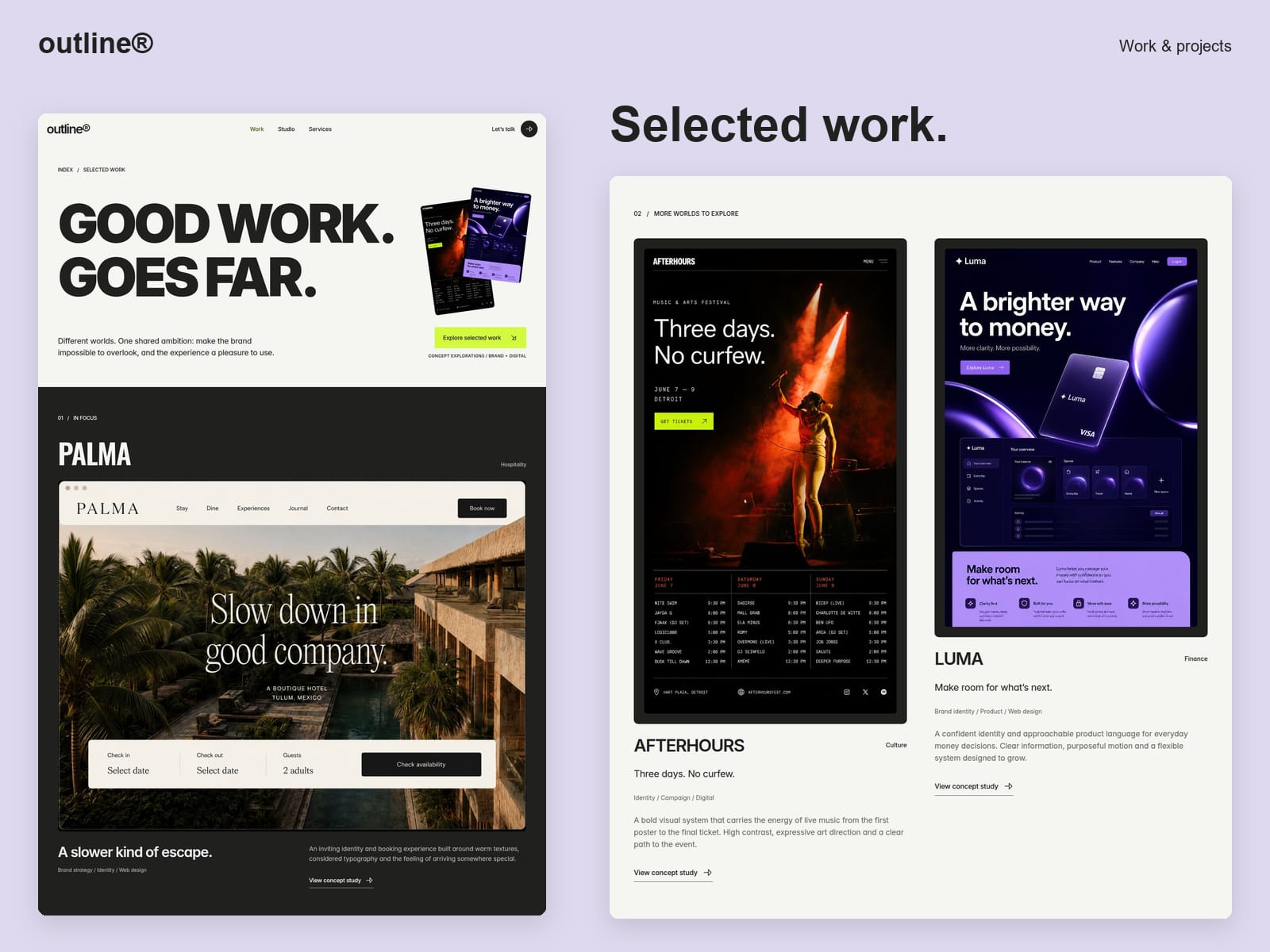
Task: Click the 'Finance' category label
Action: 1195,658
